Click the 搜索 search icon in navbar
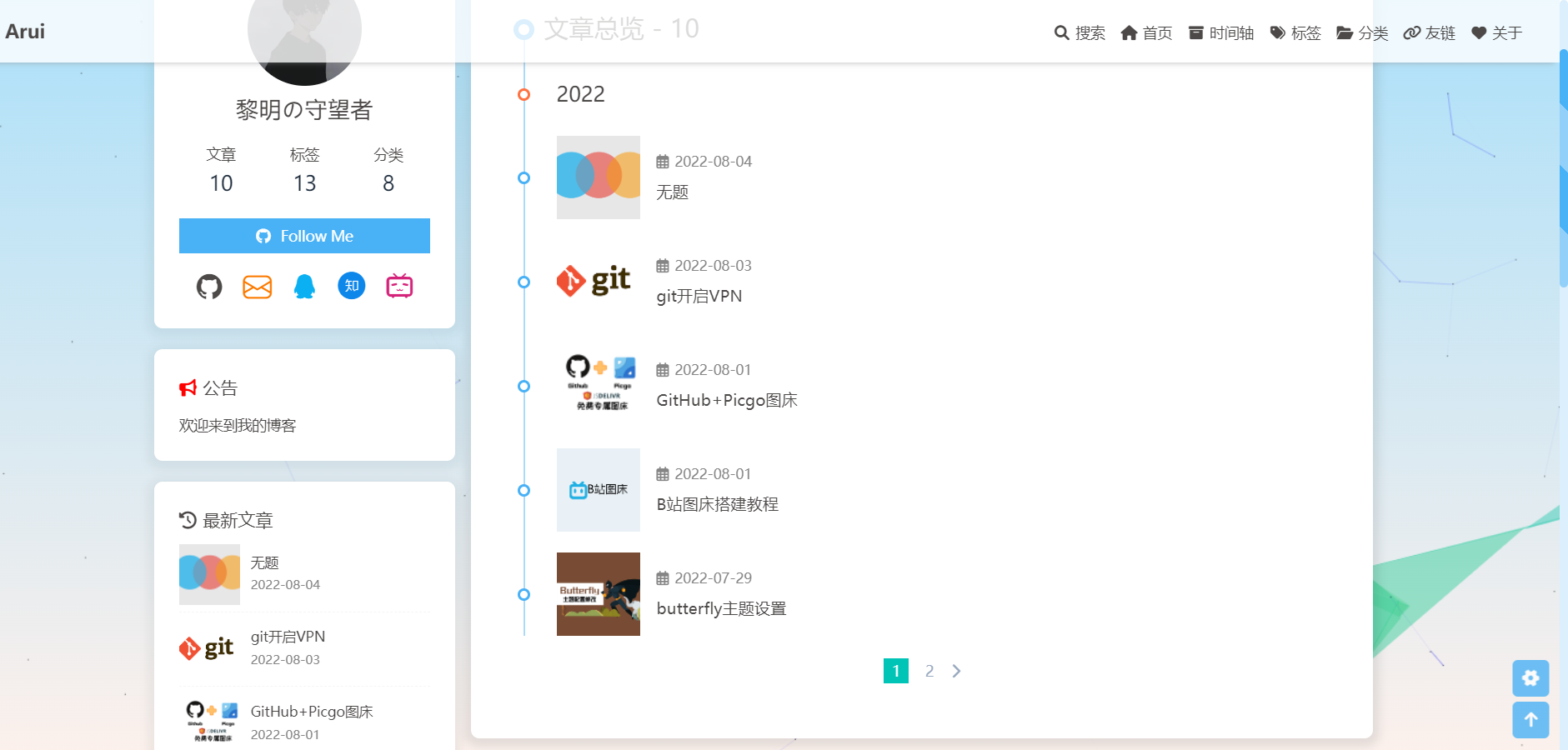The image size is (1568, 750). 1080,33
